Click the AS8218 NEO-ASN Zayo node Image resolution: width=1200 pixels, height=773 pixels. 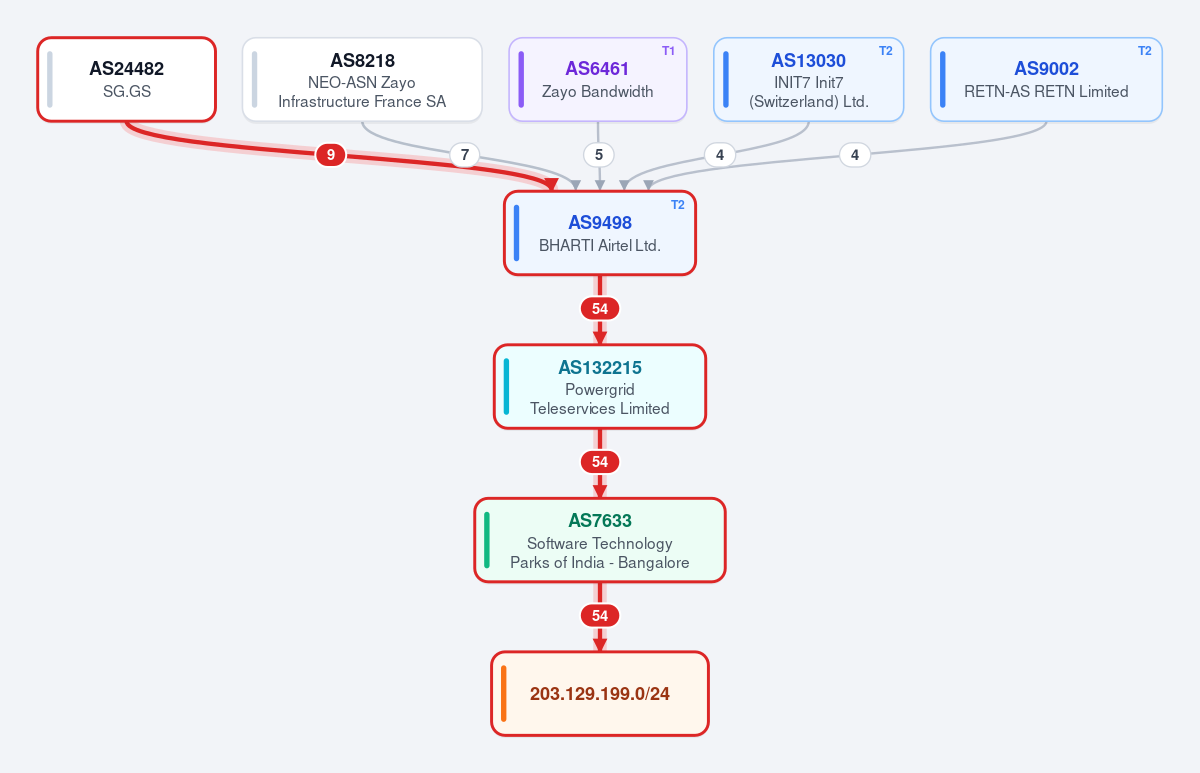click(362, 79)
